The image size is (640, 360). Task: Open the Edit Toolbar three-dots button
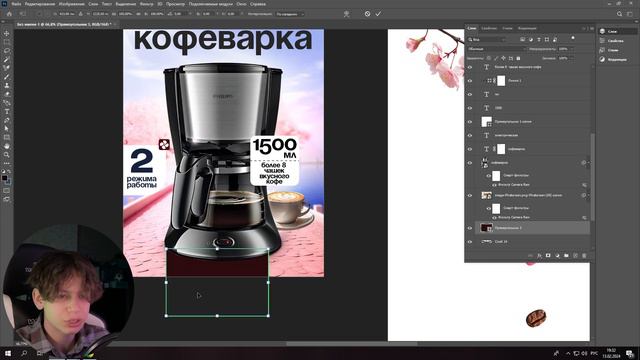[x=7, y=163]
